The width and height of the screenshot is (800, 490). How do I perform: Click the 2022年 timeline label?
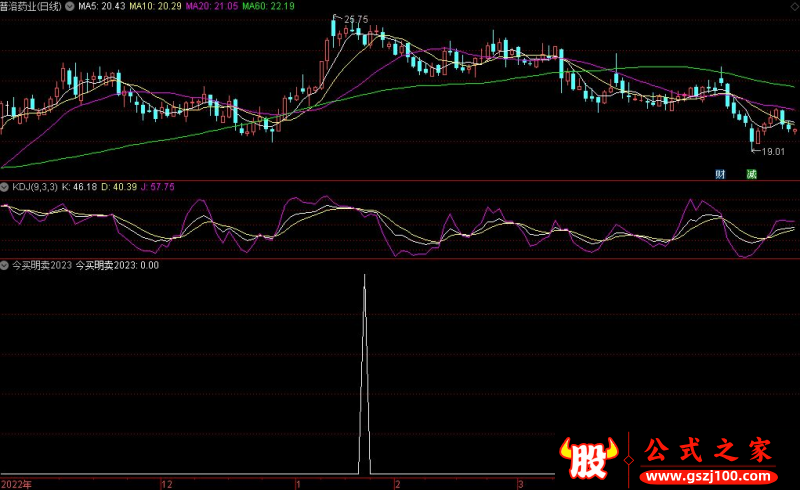pos(17,483)
